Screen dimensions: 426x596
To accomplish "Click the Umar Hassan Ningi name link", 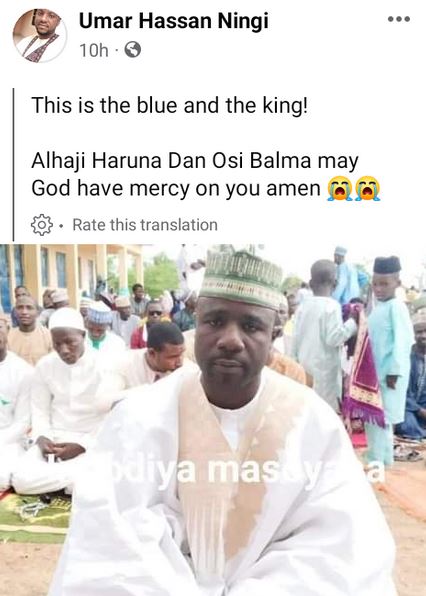I will 174,21.
